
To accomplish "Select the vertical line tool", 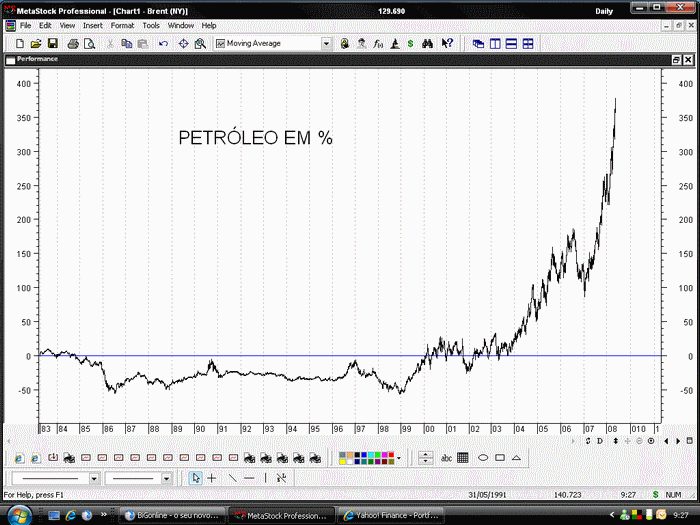I will pos(266,478).
